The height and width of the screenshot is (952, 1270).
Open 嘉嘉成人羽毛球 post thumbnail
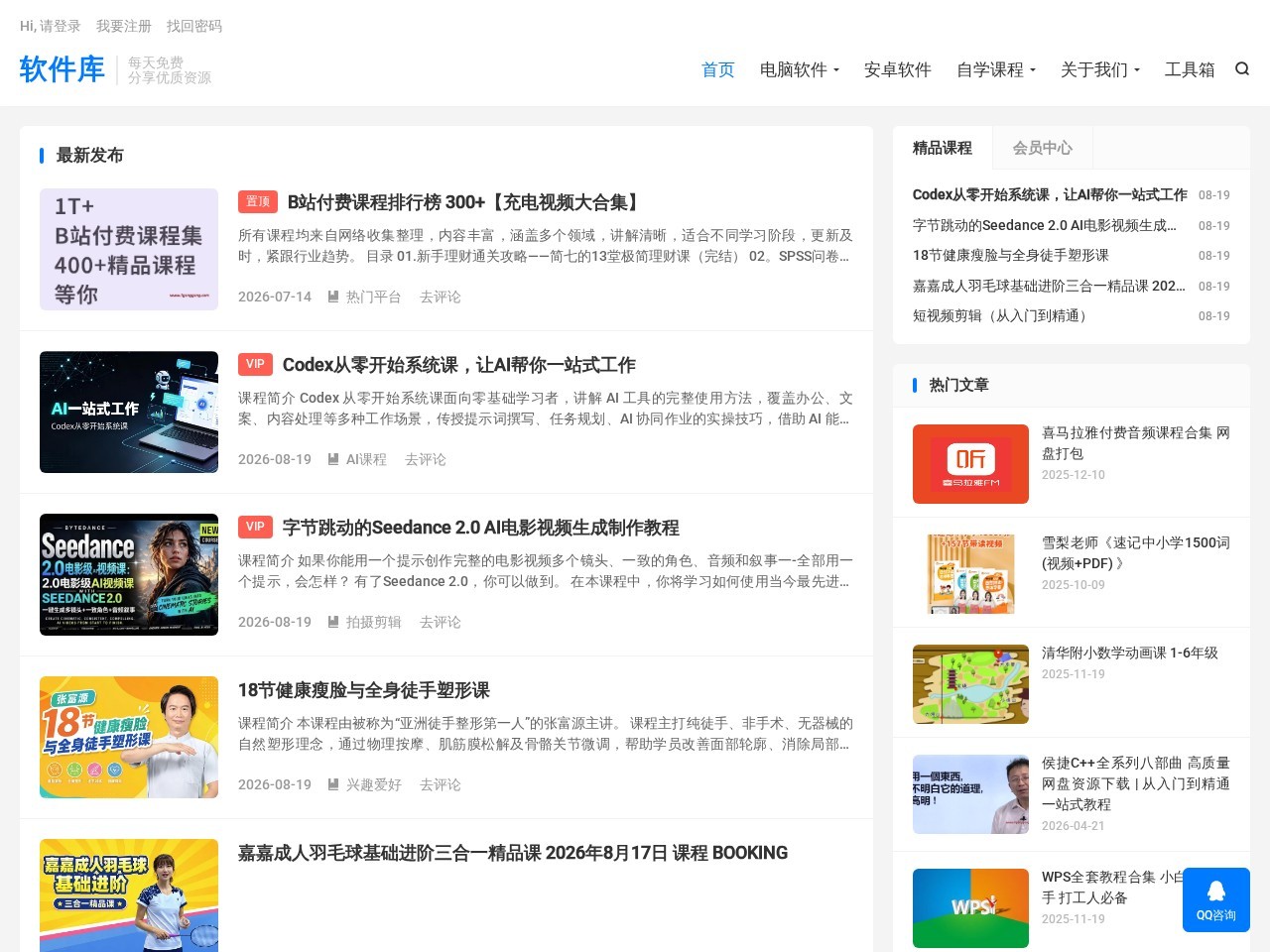(129, 895)
